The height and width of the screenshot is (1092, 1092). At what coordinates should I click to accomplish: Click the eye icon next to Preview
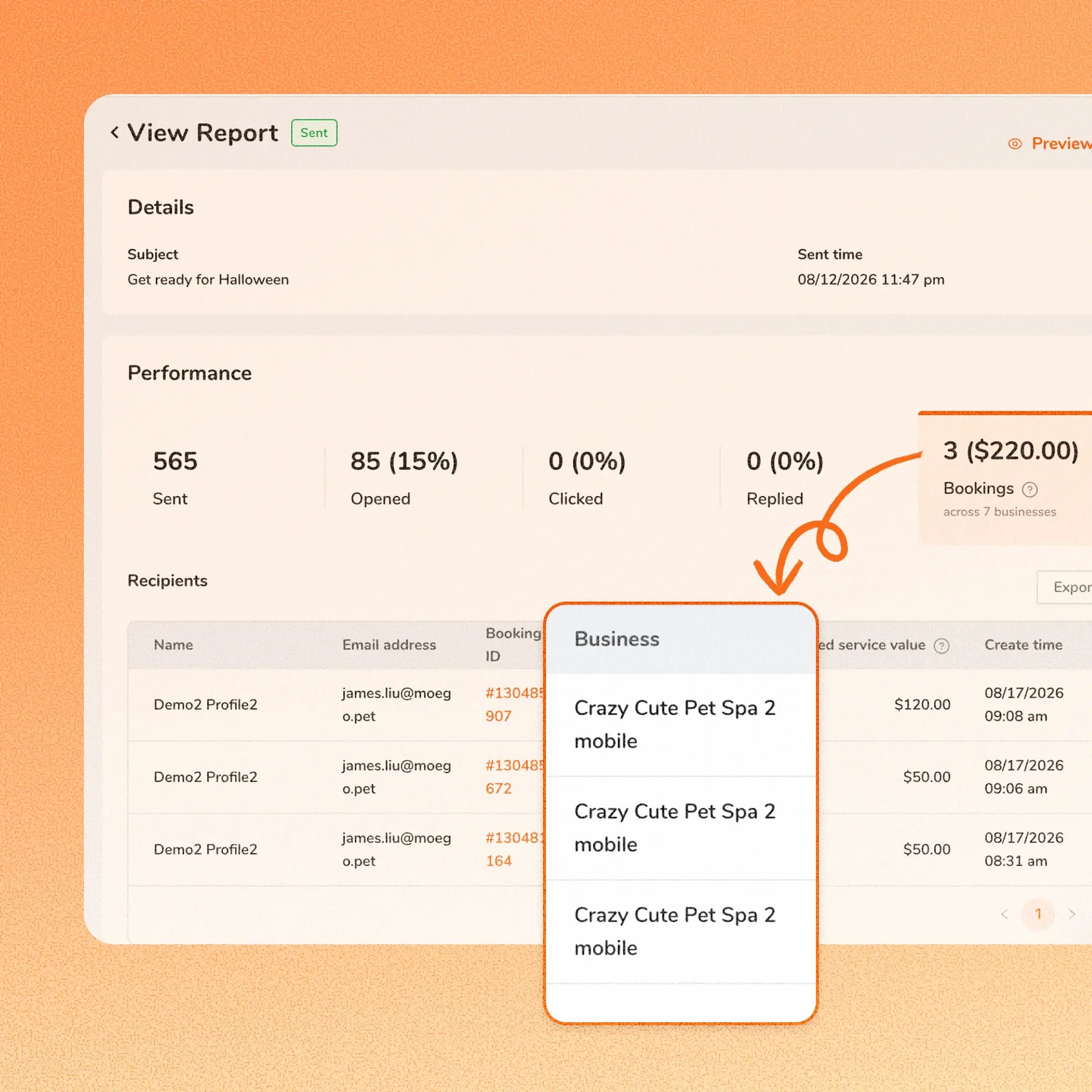(x=1015, y=144)
